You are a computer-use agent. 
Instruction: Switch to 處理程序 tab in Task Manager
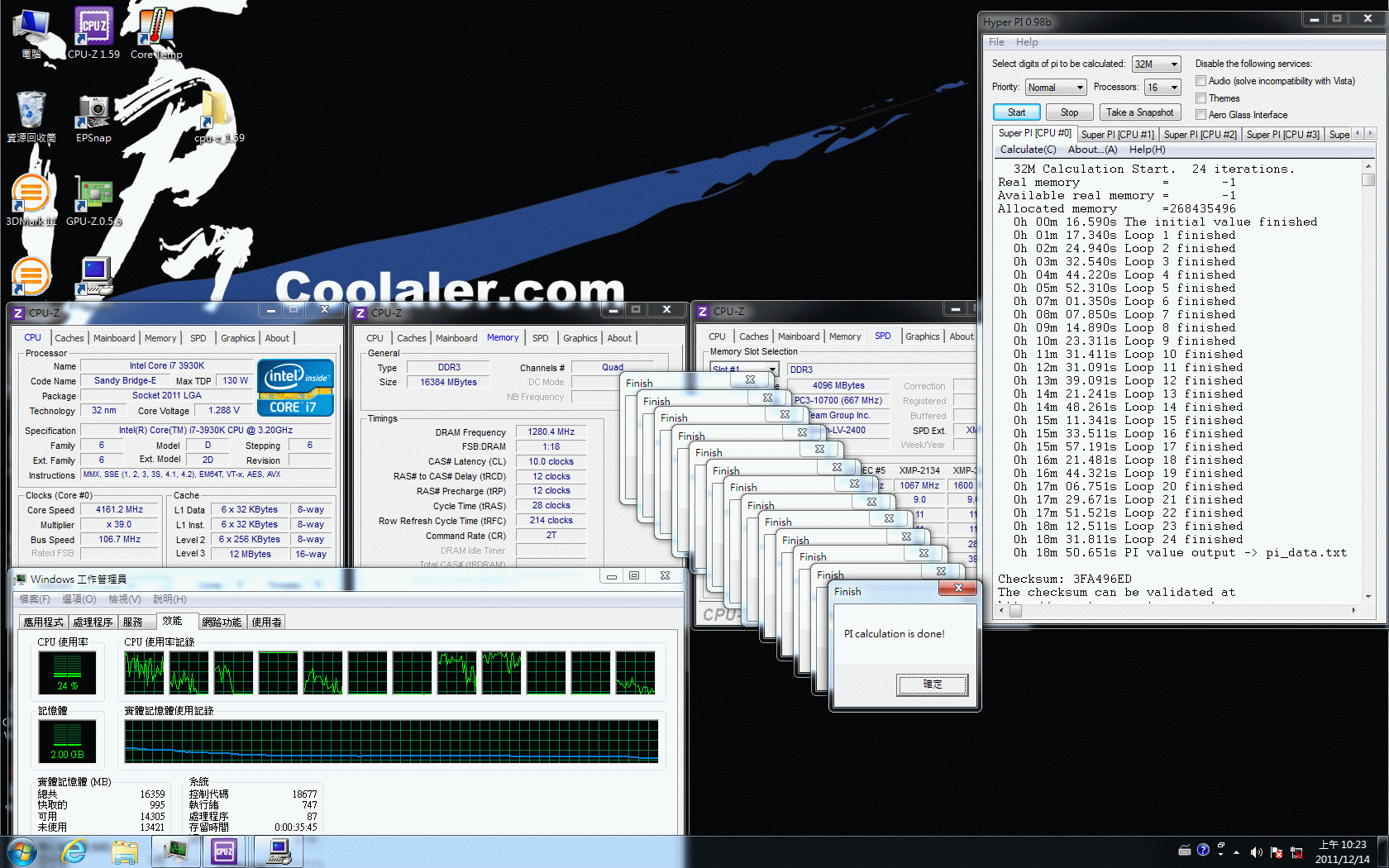point(93,622)
